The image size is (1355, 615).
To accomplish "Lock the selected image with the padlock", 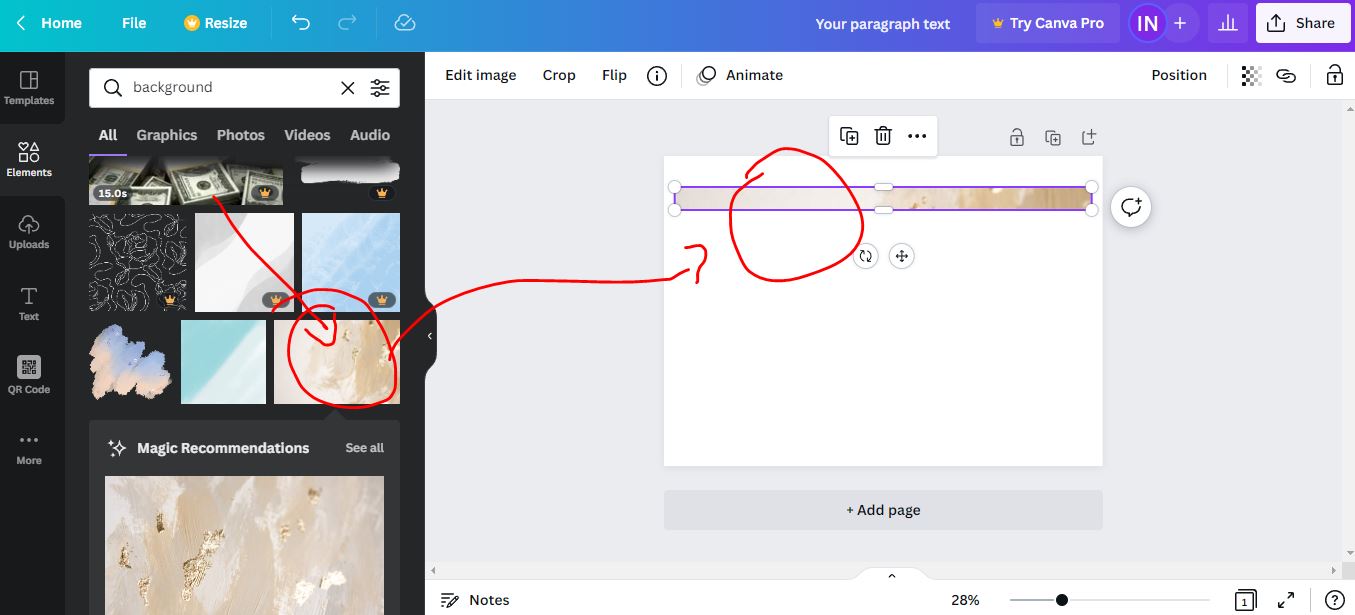I will click(1016, 137).
